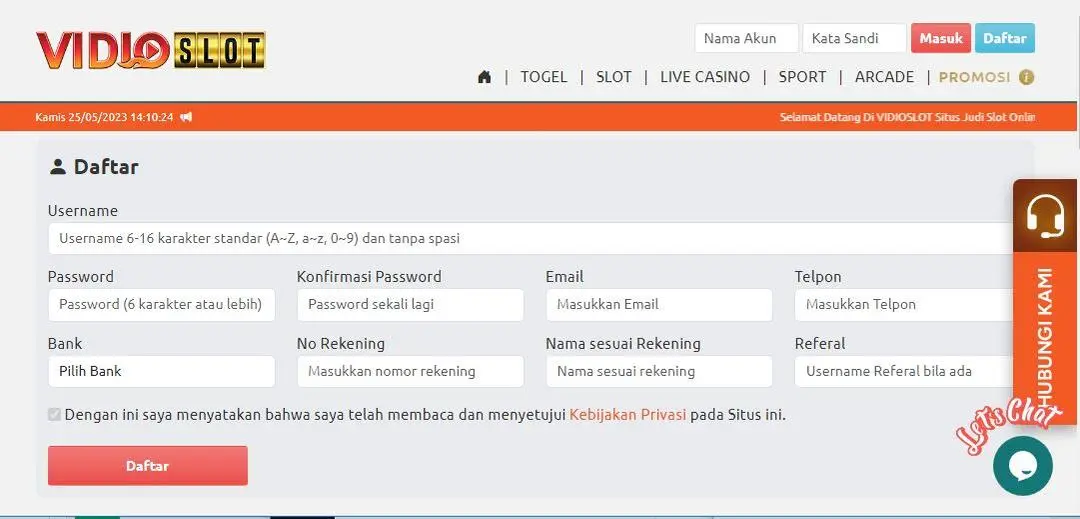Open the TOGEL menu

coord(543,77)
